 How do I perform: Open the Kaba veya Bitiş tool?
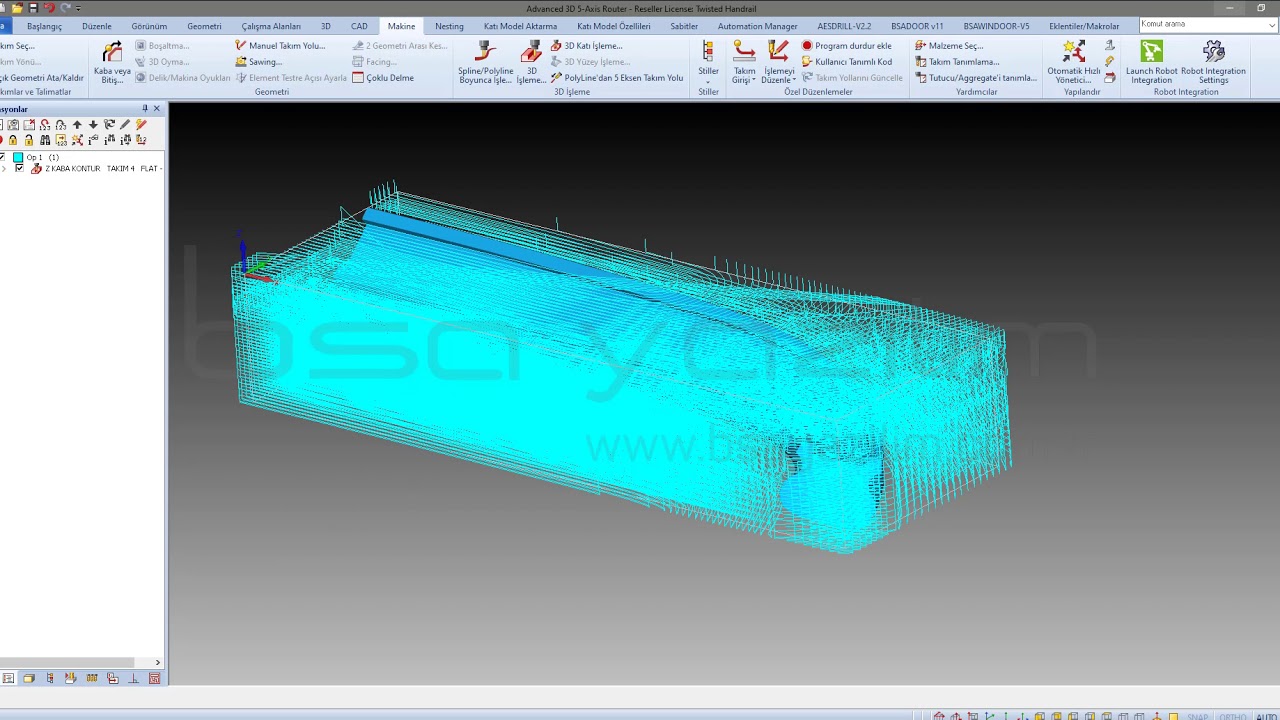coord(112,61)
